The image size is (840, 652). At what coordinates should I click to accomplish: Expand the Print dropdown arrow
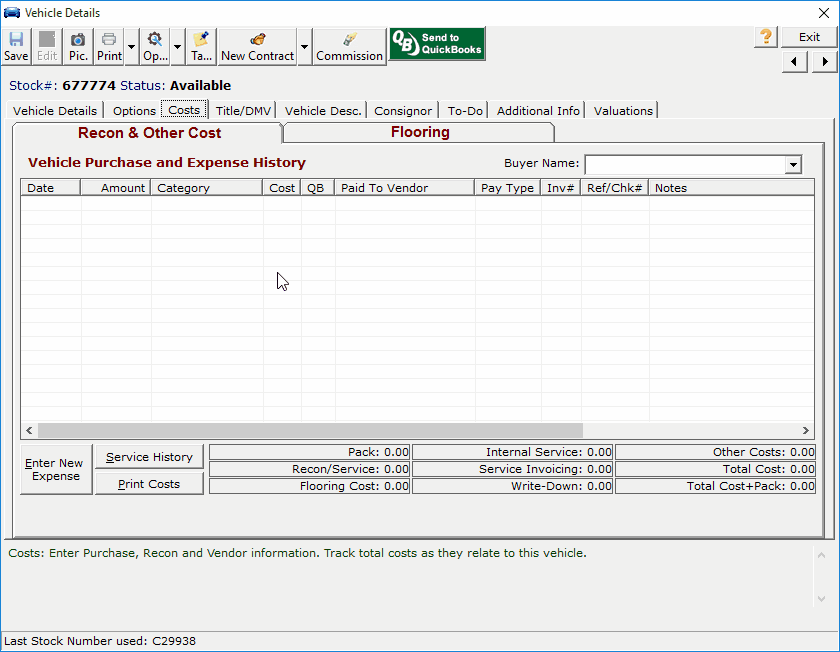[x=132, y=46]
